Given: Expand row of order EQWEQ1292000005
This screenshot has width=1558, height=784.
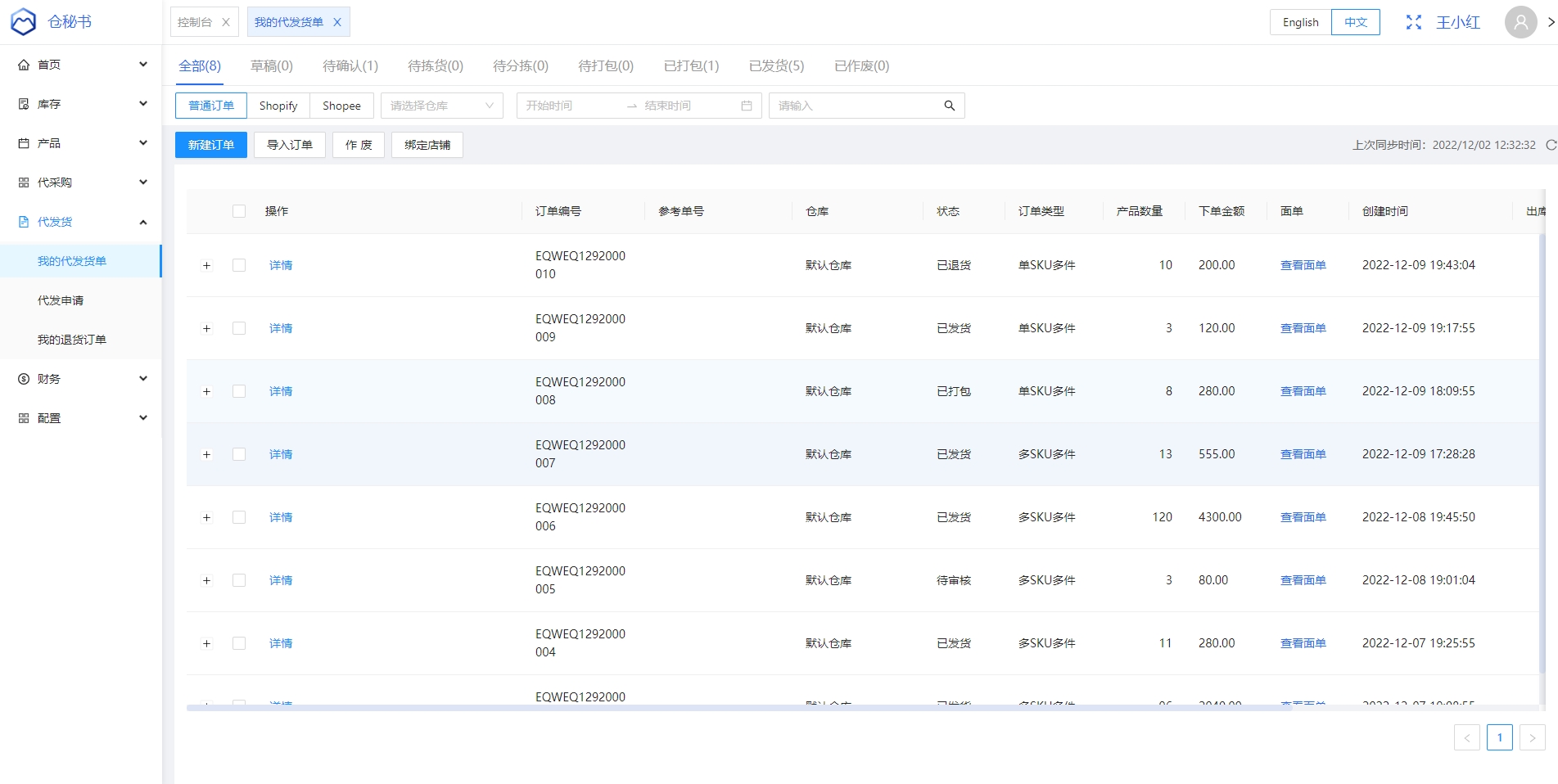Looking at the screenshot, I should tap(206, 580).
